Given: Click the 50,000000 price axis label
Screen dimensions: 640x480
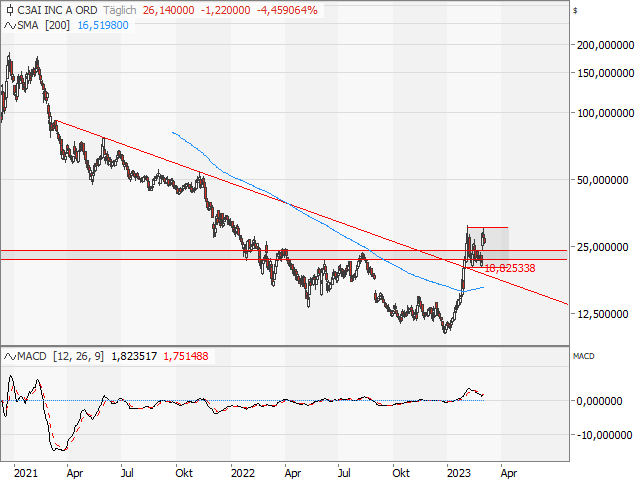Looking at the screenshot, I should pos(602,180).
